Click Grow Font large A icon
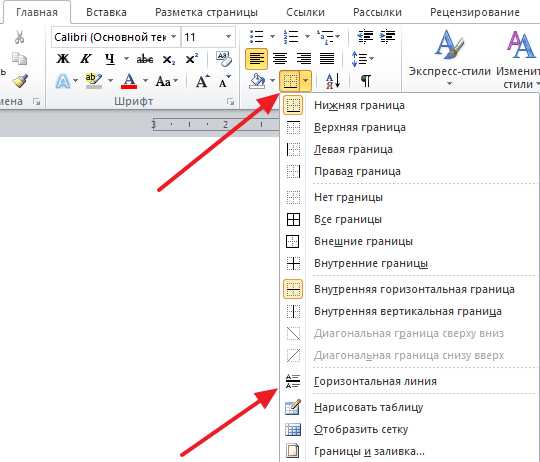The image size is (540, 462). click(202, 81)
